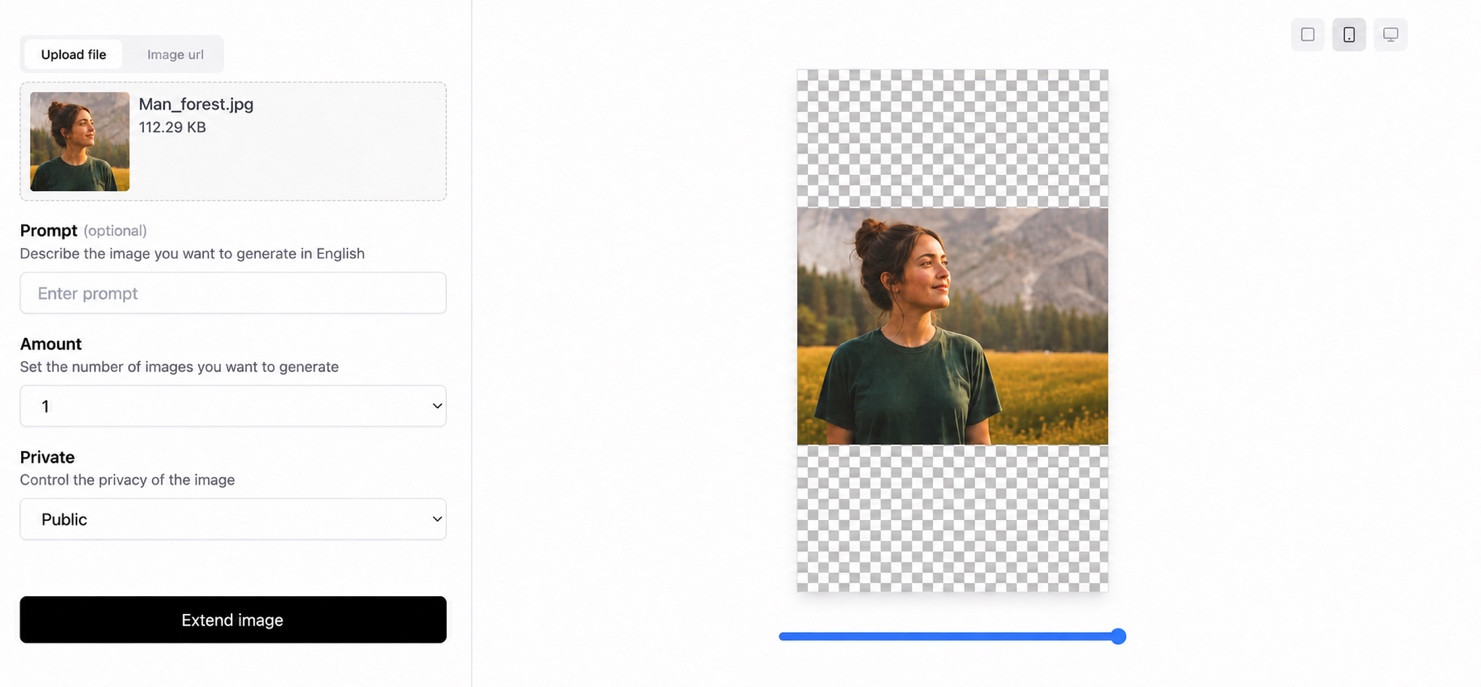Click the photo in the canvas preview
Viewport: 1481px width, 687px height.
(x=952, y=326)
